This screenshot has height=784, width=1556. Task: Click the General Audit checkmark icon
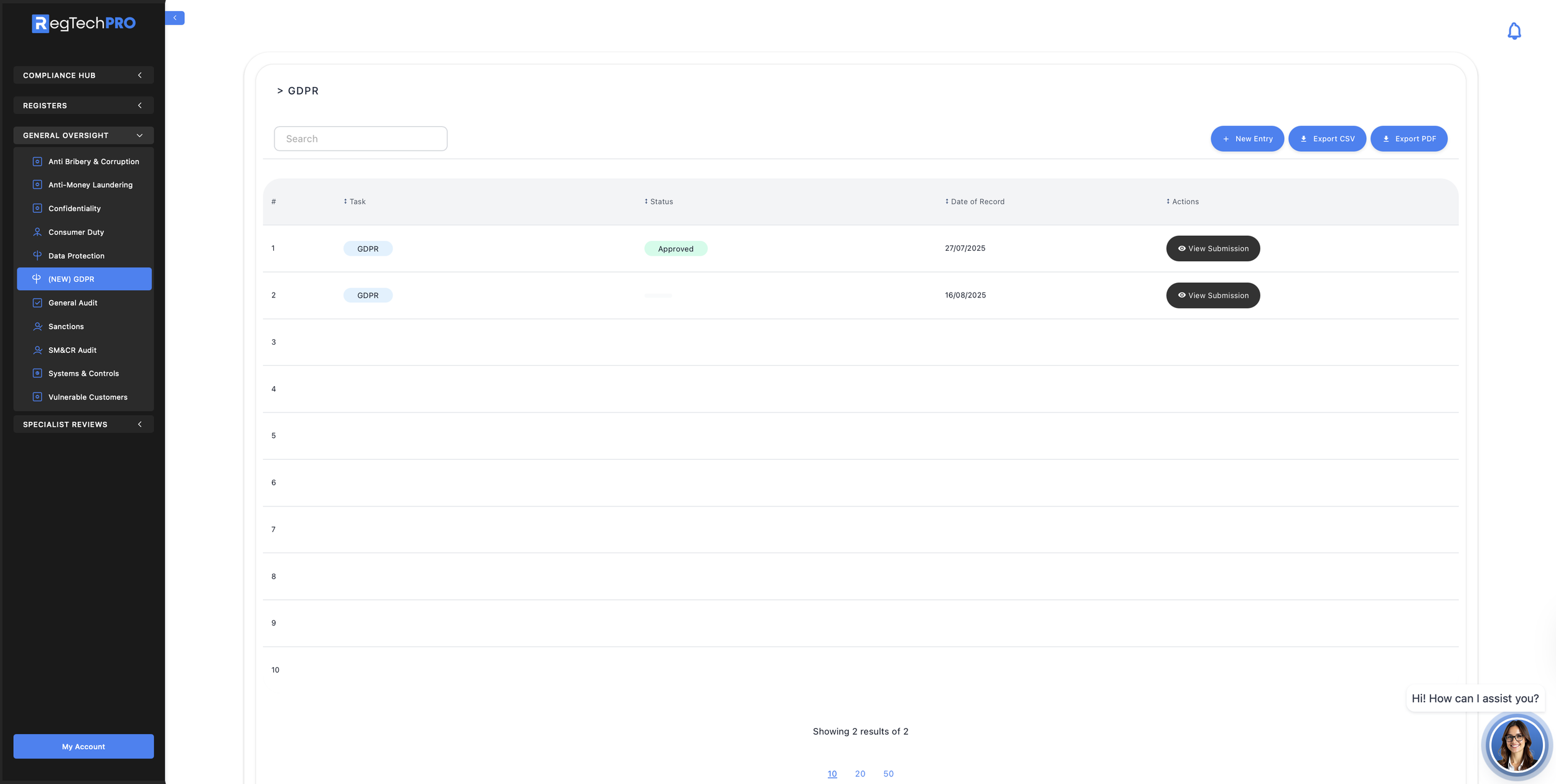click(x=37, y=303)
